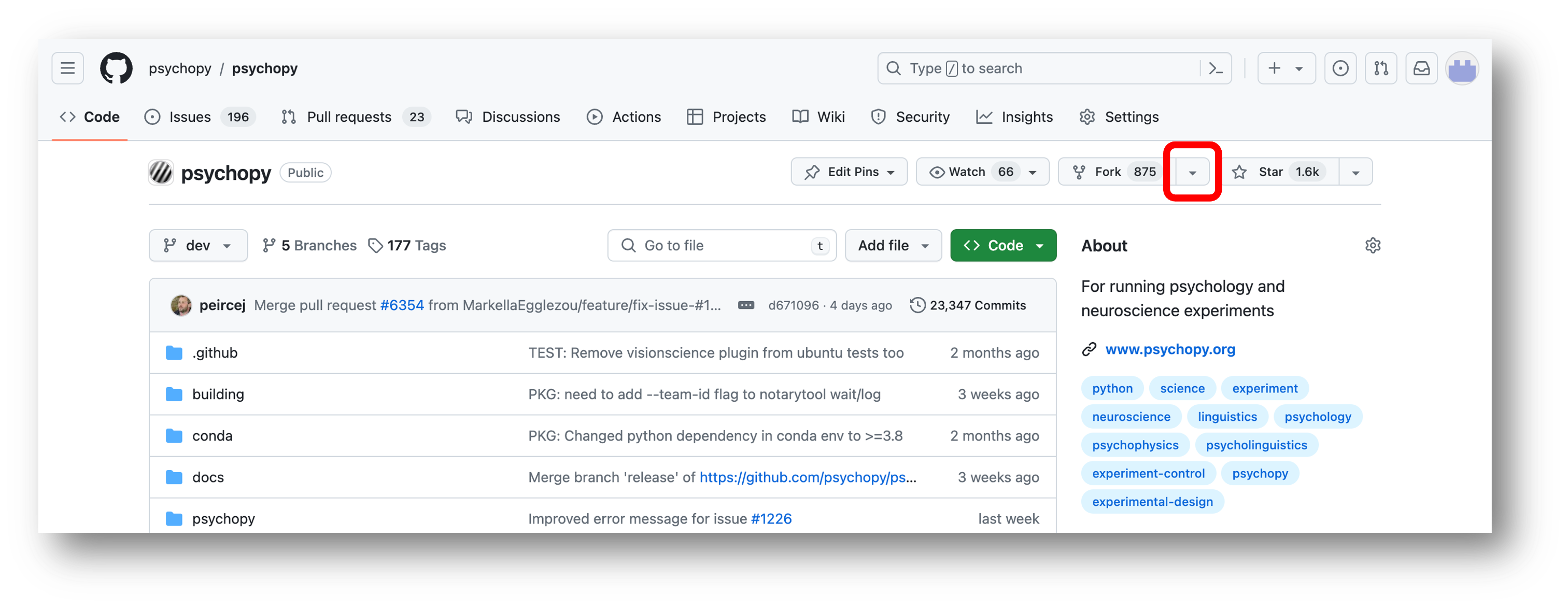Open the neuroscience topic tag
1568x608 pixels.
pos(1131,416)
